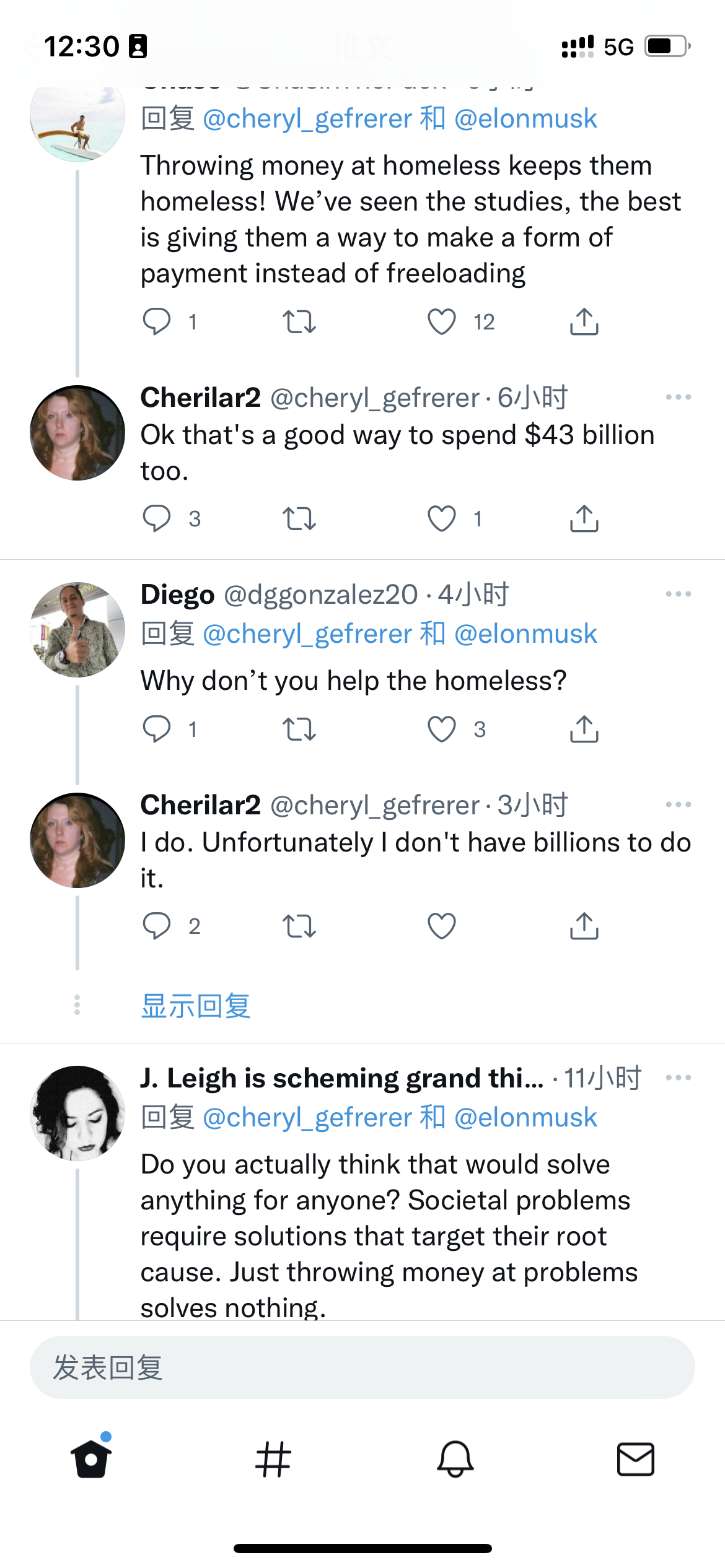Like Cherilar2's 'I do. Unfortunately' tweet

(x=442, y=926)
